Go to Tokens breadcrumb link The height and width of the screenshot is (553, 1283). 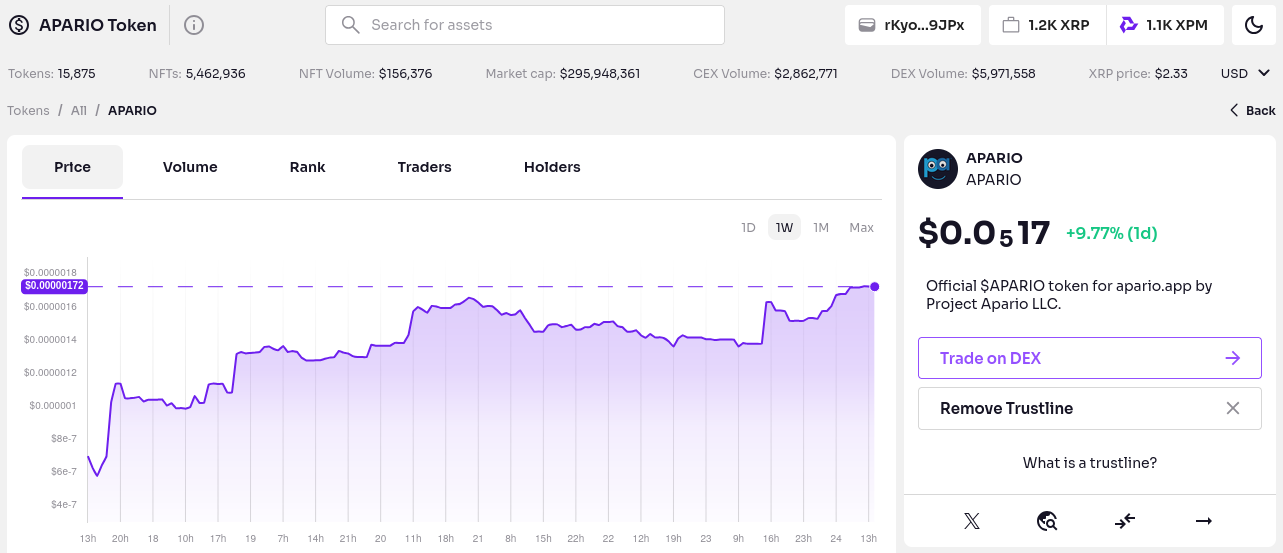[28, 110]
